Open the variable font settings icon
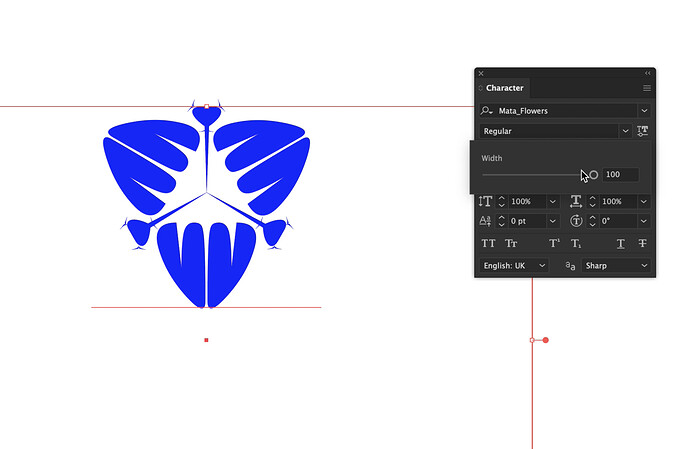This screenshot has width=690, height=449. pos(642,131)
